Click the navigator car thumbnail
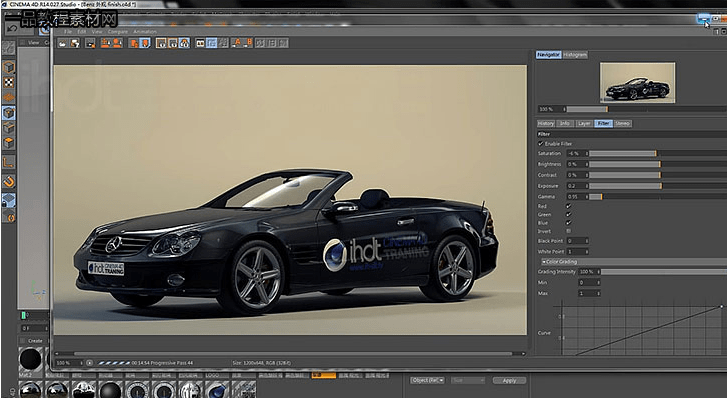727x398 pixels. (638, 83)
